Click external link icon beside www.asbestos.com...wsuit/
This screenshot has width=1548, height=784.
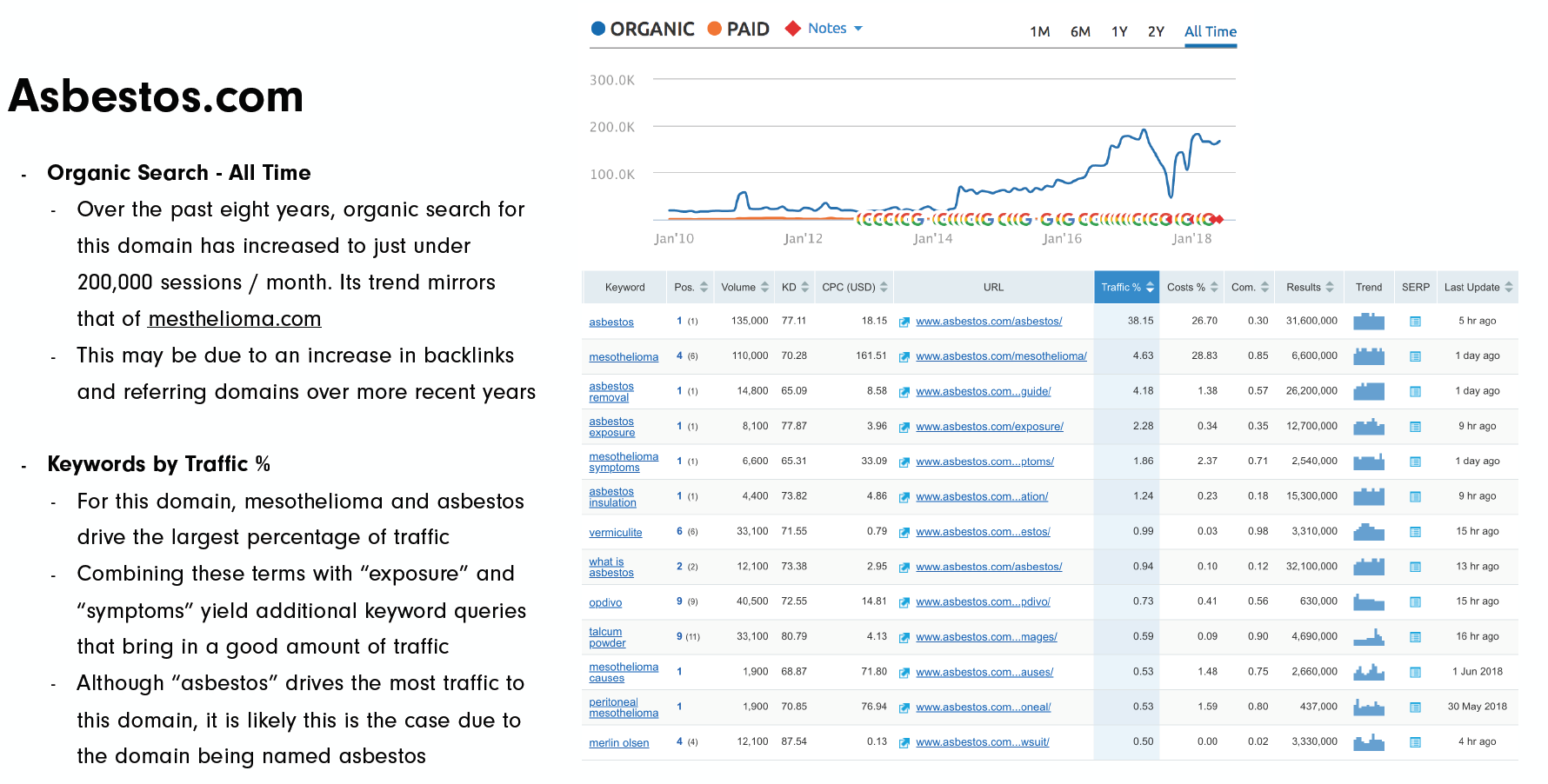904,743
